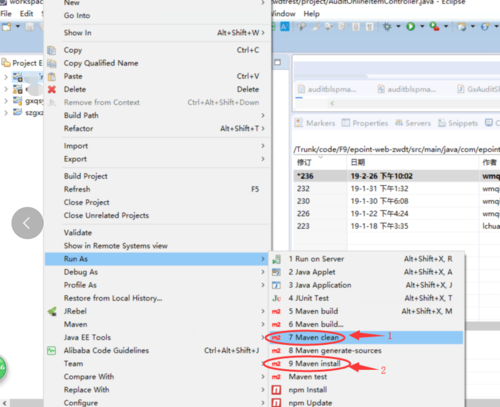Viewport: 500px width, 407px height.
Task: Select Build Project entry
Action: click(x=157, y=176)
